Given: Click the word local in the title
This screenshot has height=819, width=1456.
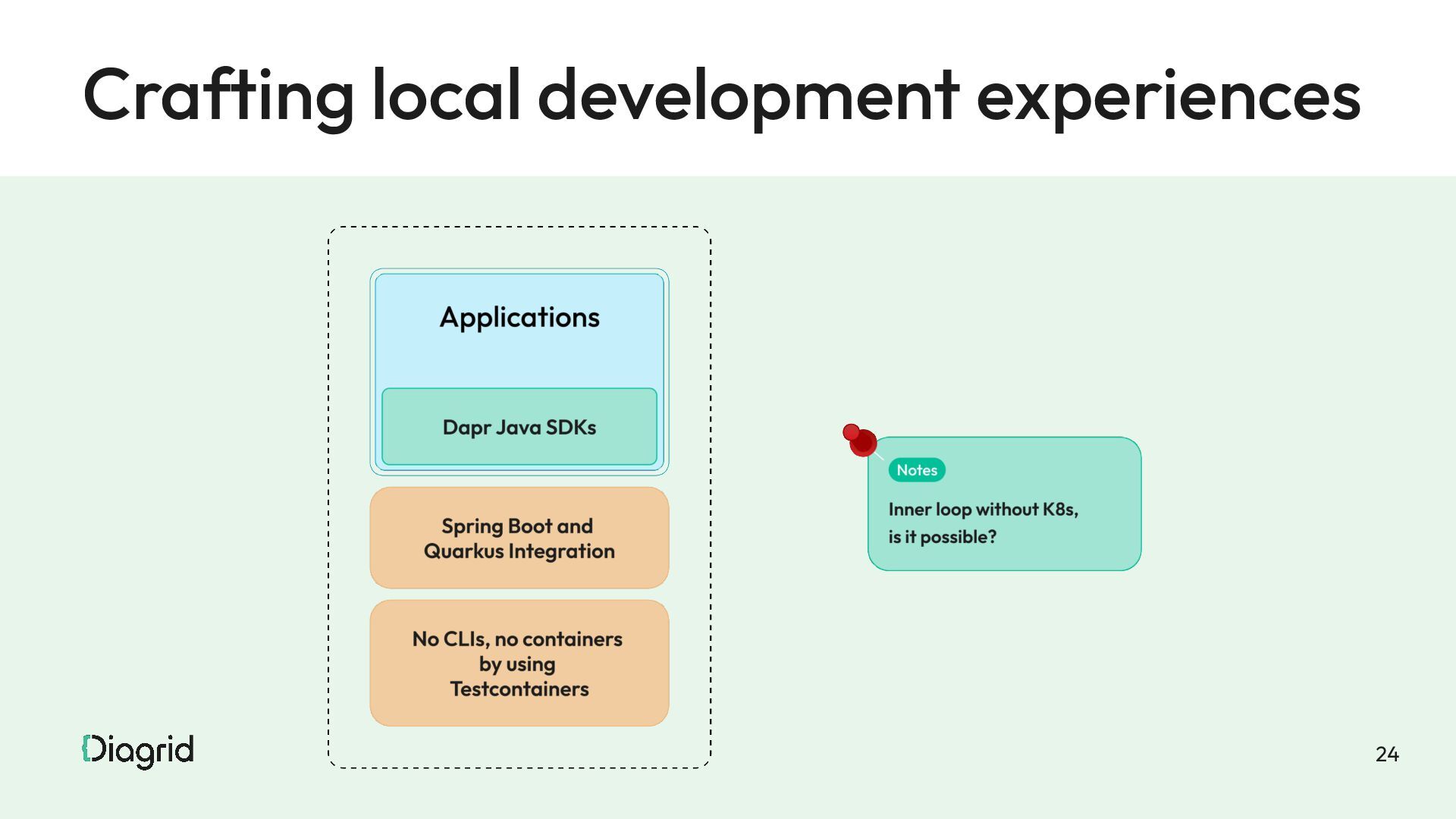Looking at the screenshot, I should [447, 95].
